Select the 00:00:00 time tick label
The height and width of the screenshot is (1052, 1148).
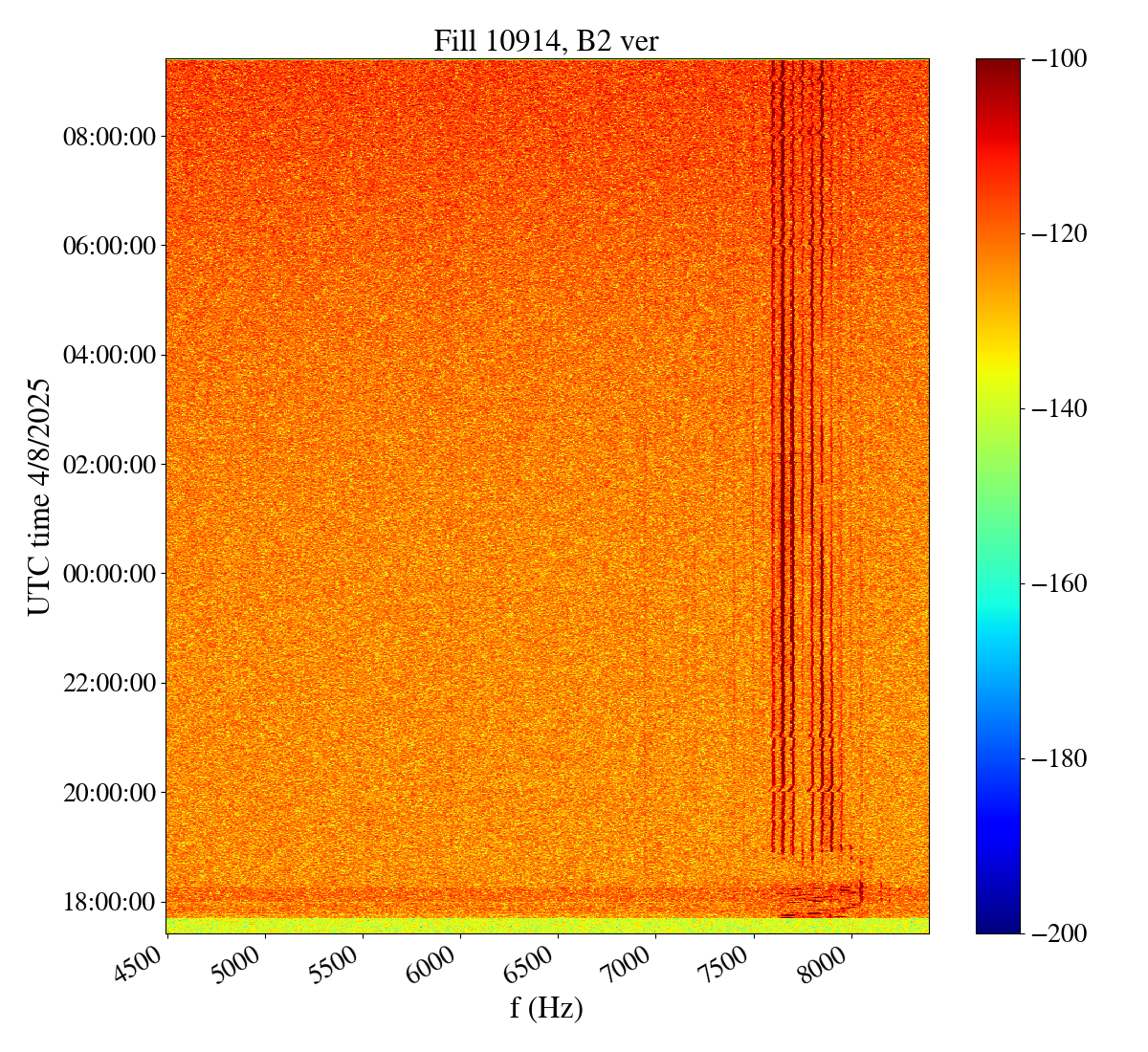coord(109,574)
